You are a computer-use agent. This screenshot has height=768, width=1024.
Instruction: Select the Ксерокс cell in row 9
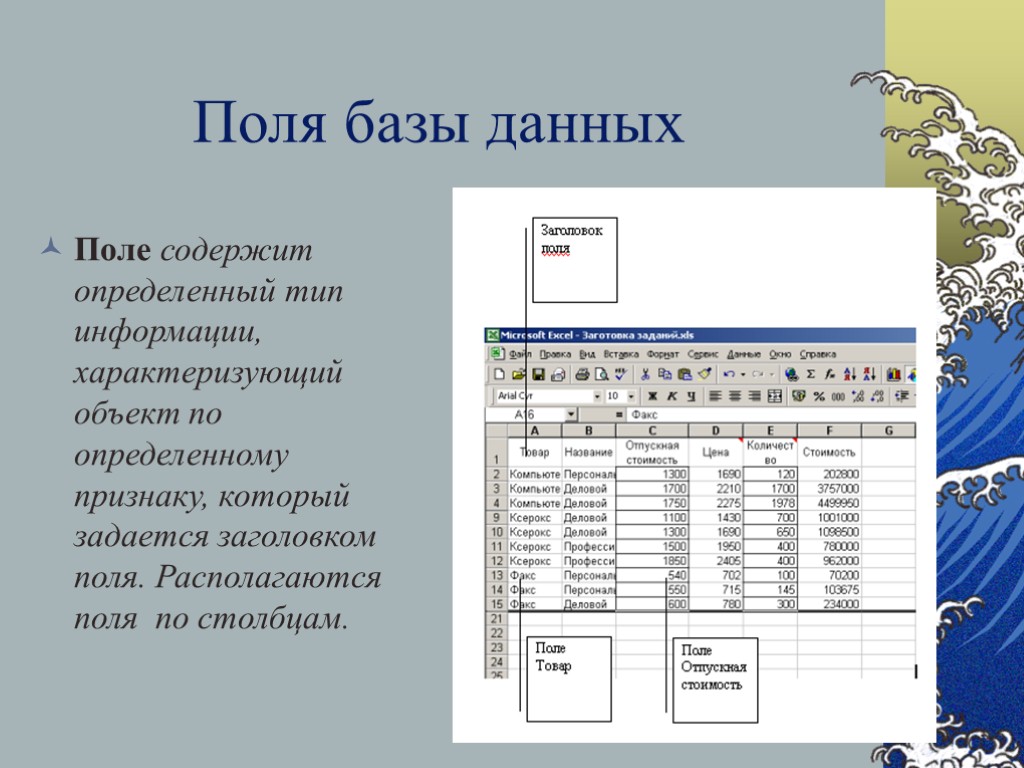point(535,518)
